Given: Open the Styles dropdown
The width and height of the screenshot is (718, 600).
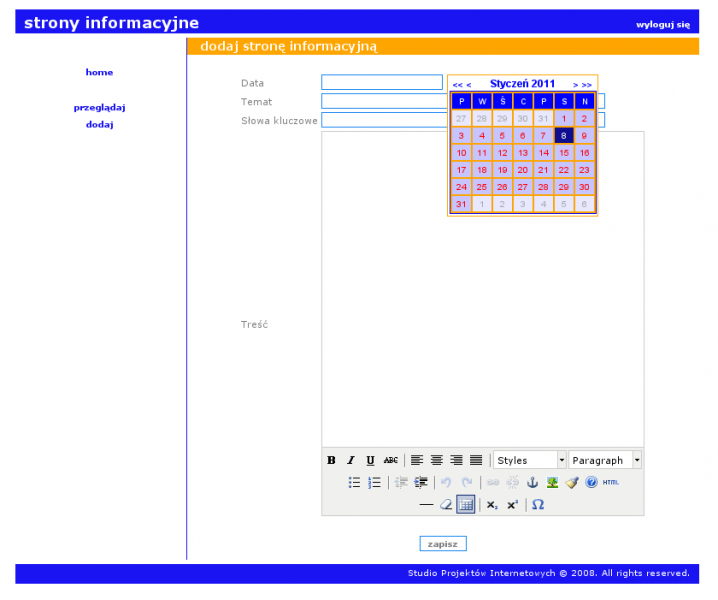Looking at the screenshot, I should pos(530,460).
